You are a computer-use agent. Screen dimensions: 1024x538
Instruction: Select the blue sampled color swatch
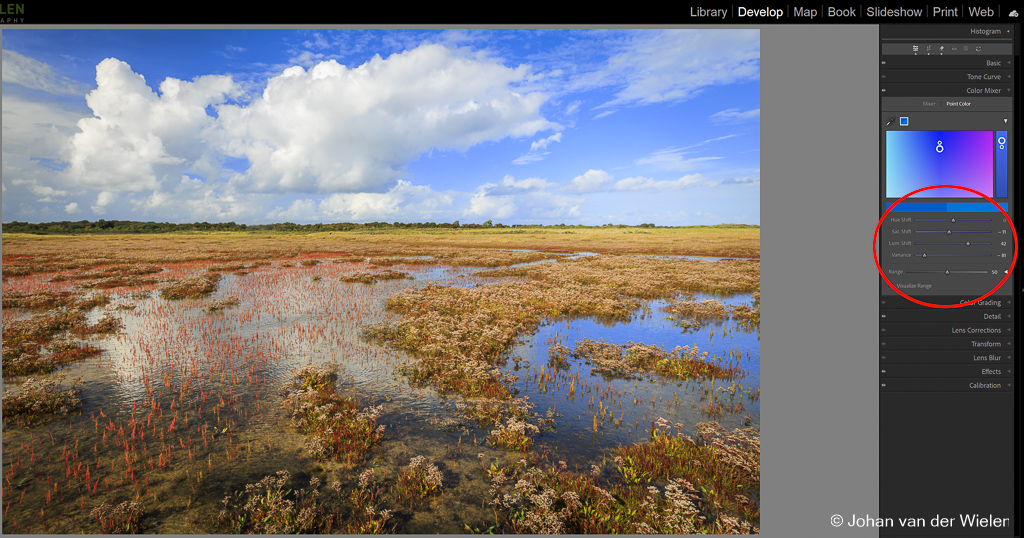(904, 122)
